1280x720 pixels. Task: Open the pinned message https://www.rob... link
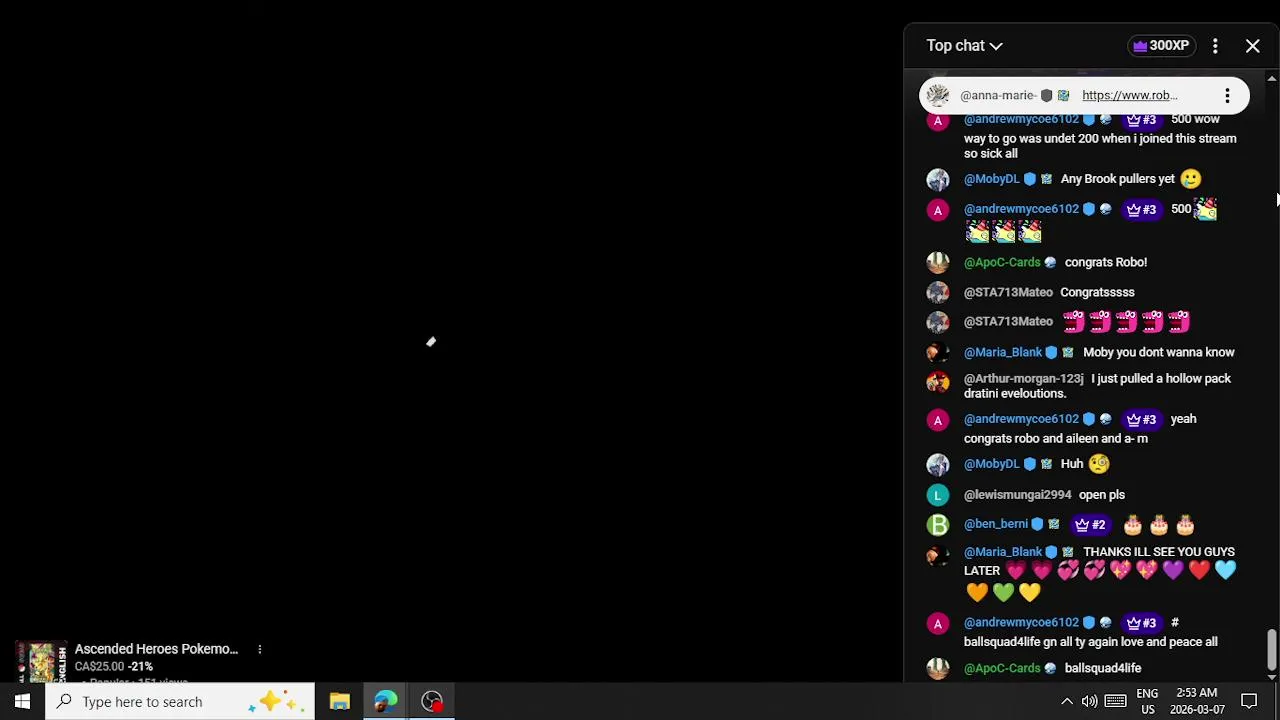1129,95
